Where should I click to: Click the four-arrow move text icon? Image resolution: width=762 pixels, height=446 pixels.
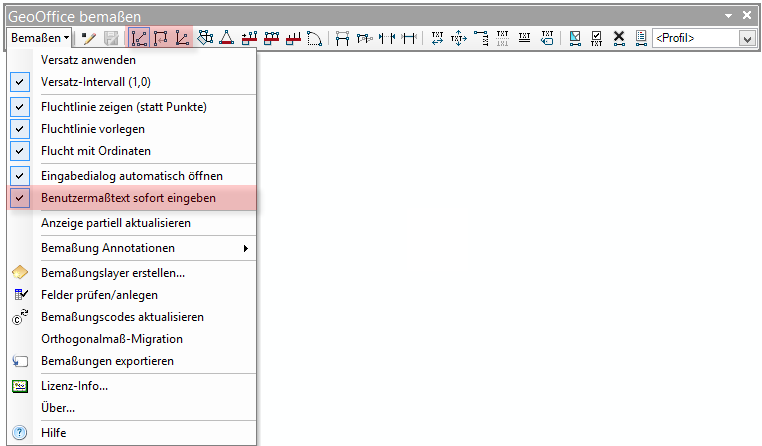coord(459,38)
